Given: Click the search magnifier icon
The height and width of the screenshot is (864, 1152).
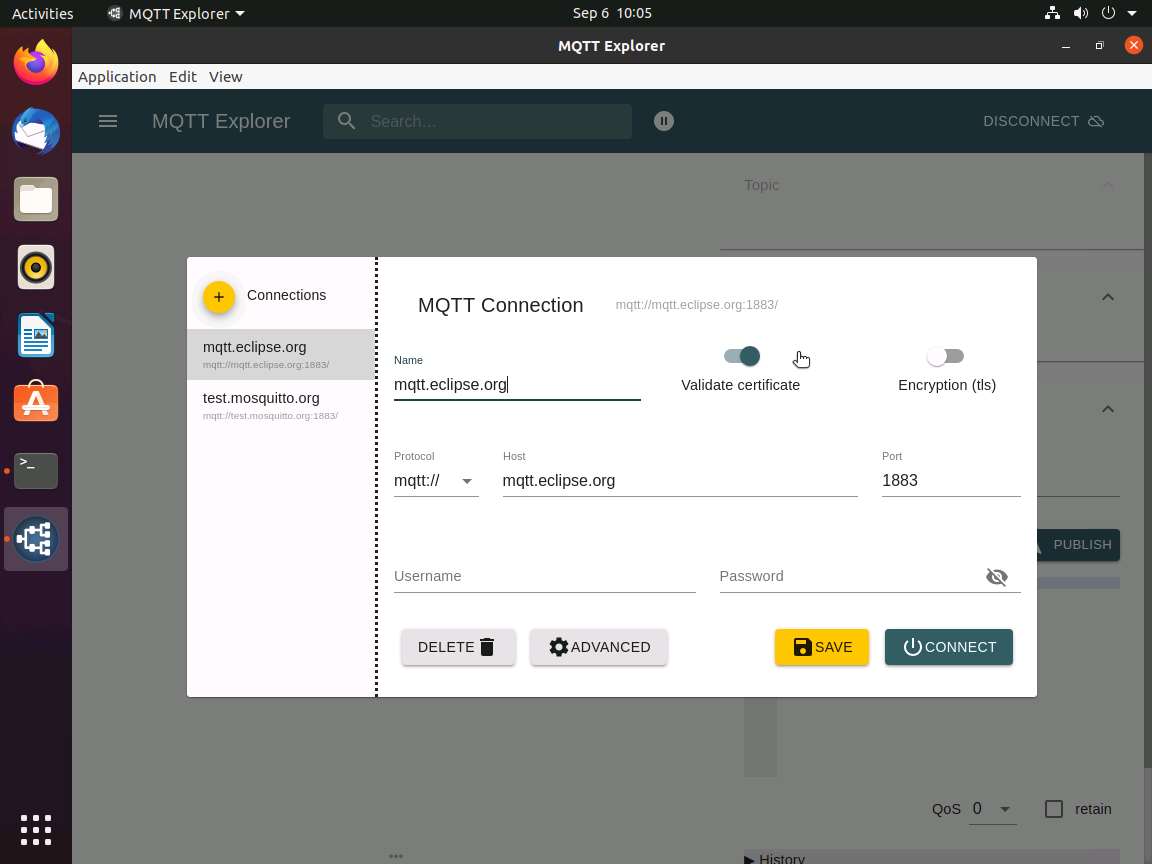Looking at the screenshot, I should click(x=346, y=121).
